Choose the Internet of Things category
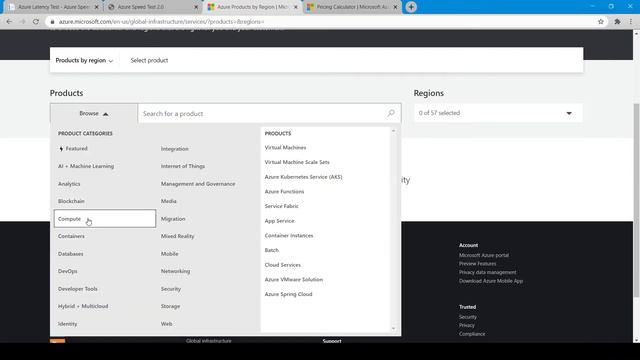 [x=183, y=166]
